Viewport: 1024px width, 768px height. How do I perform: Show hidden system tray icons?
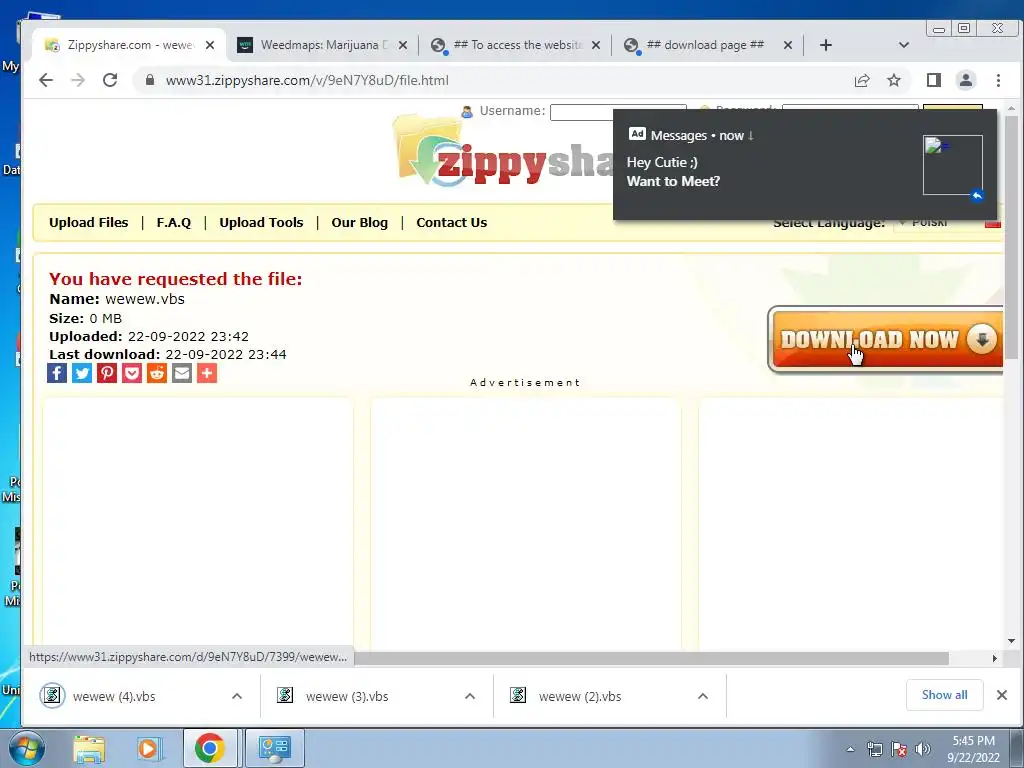pyautogui.click(x=850, y=749)
